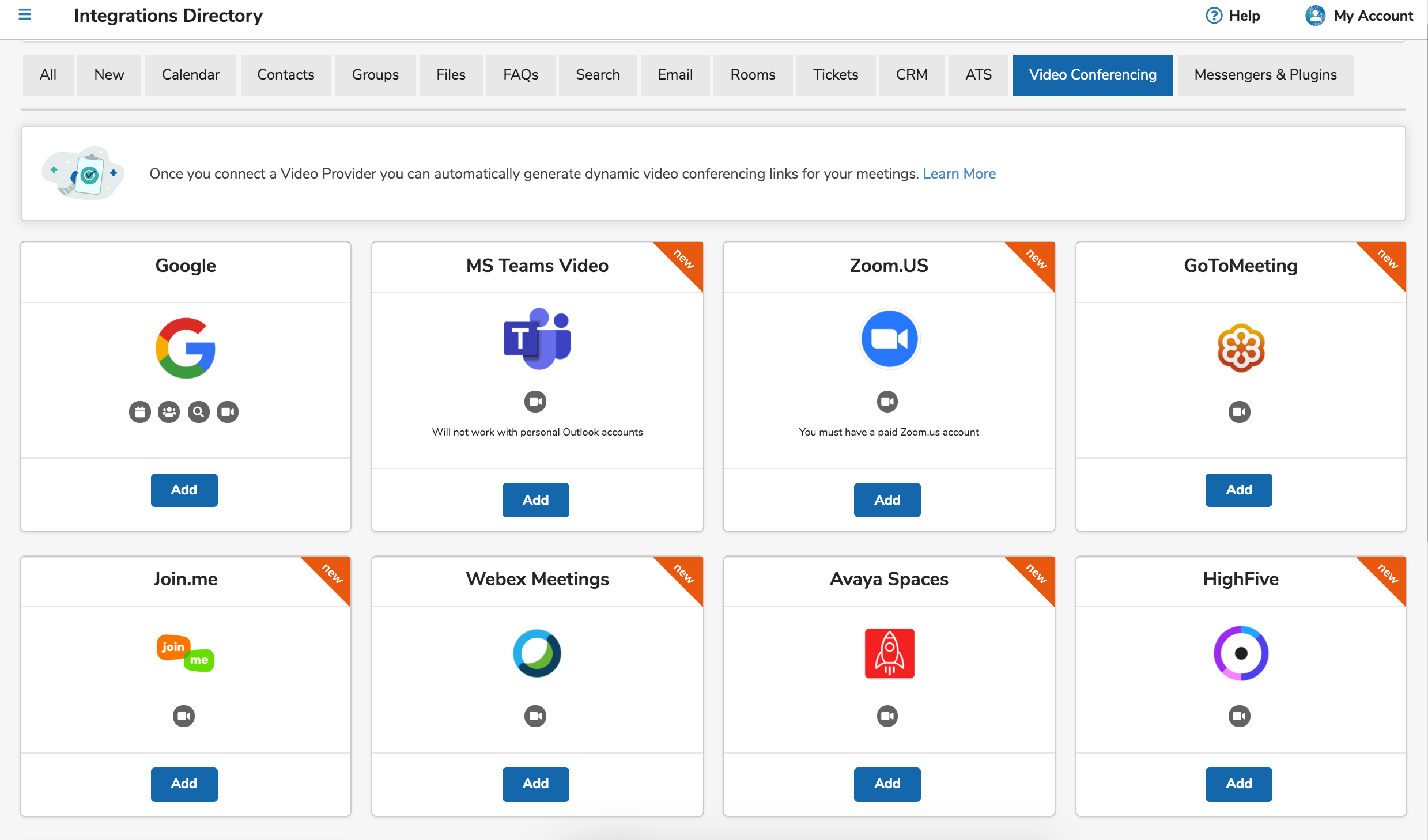Click the video icon under Webex Meetings
The height and width of the screenshot is (840, 1428).
tap(535, 716)
